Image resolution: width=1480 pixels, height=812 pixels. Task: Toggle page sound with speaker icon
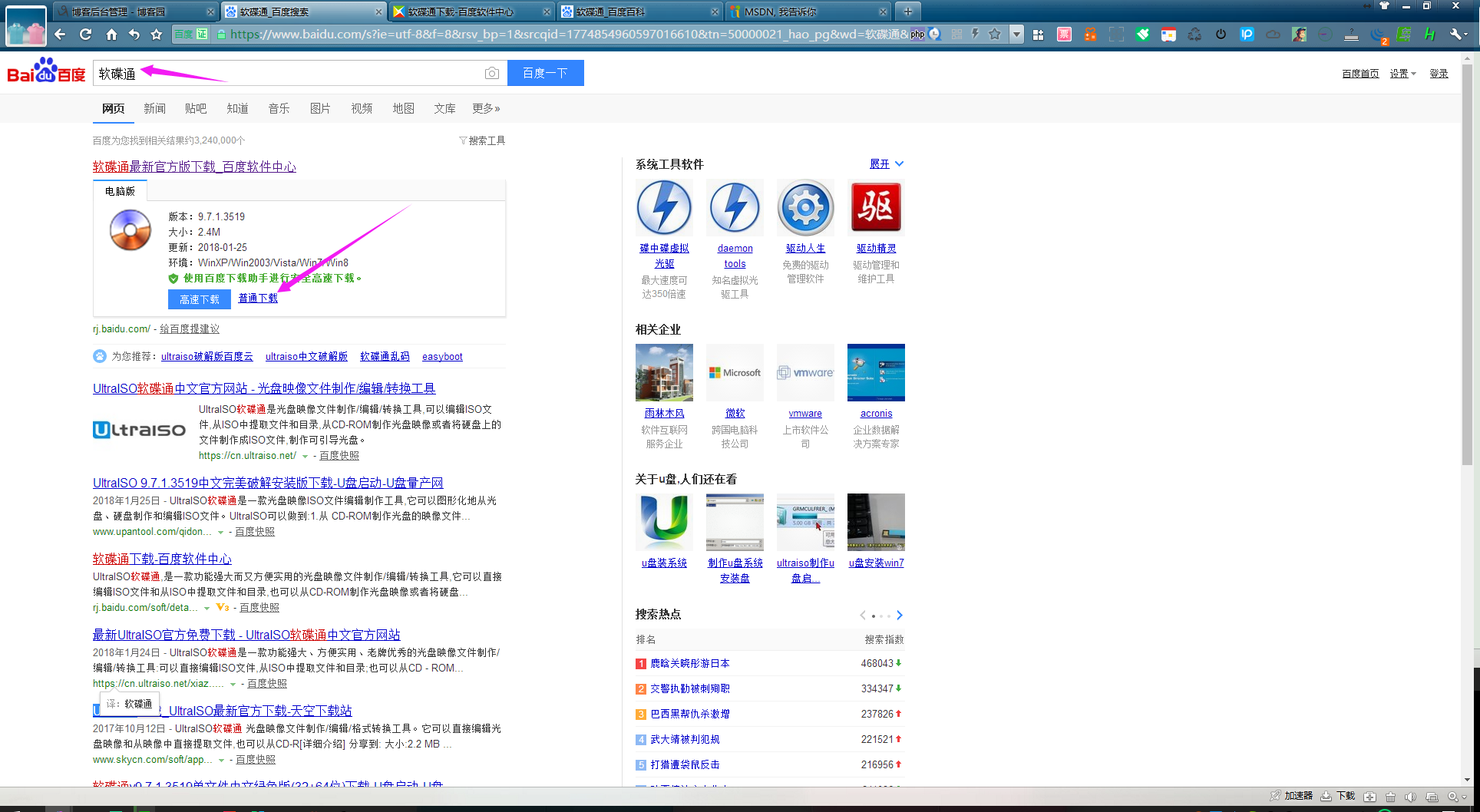click(1411, 797)
